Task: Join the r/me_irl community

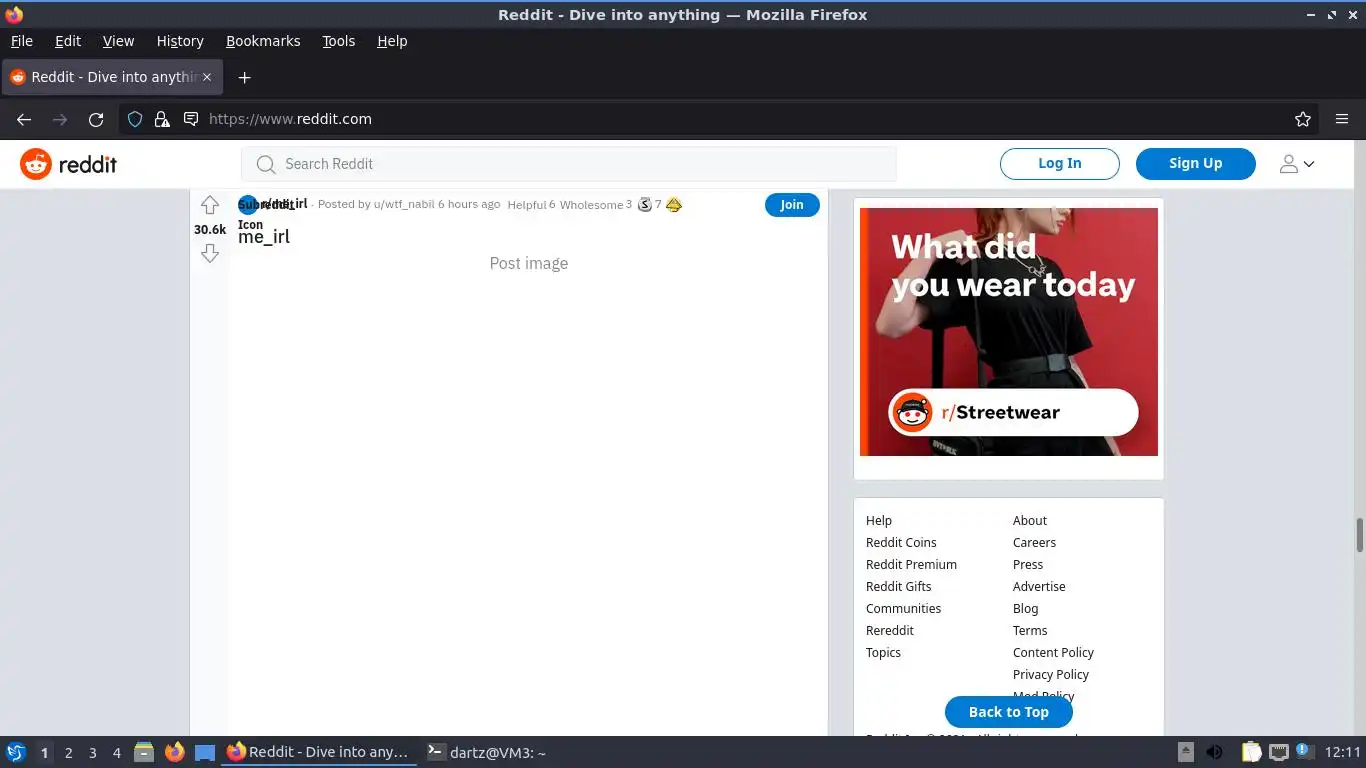Action: [792, 204]
